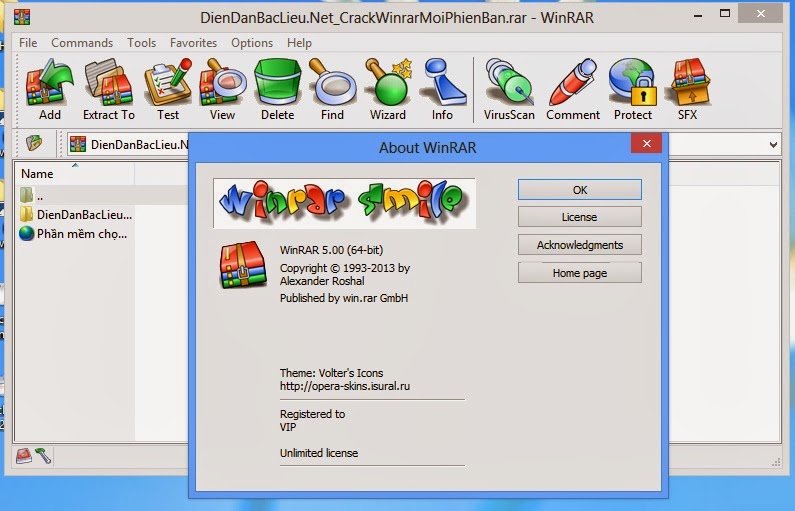Click the WinRAR Smile banner image

click(x=344, y=203)
